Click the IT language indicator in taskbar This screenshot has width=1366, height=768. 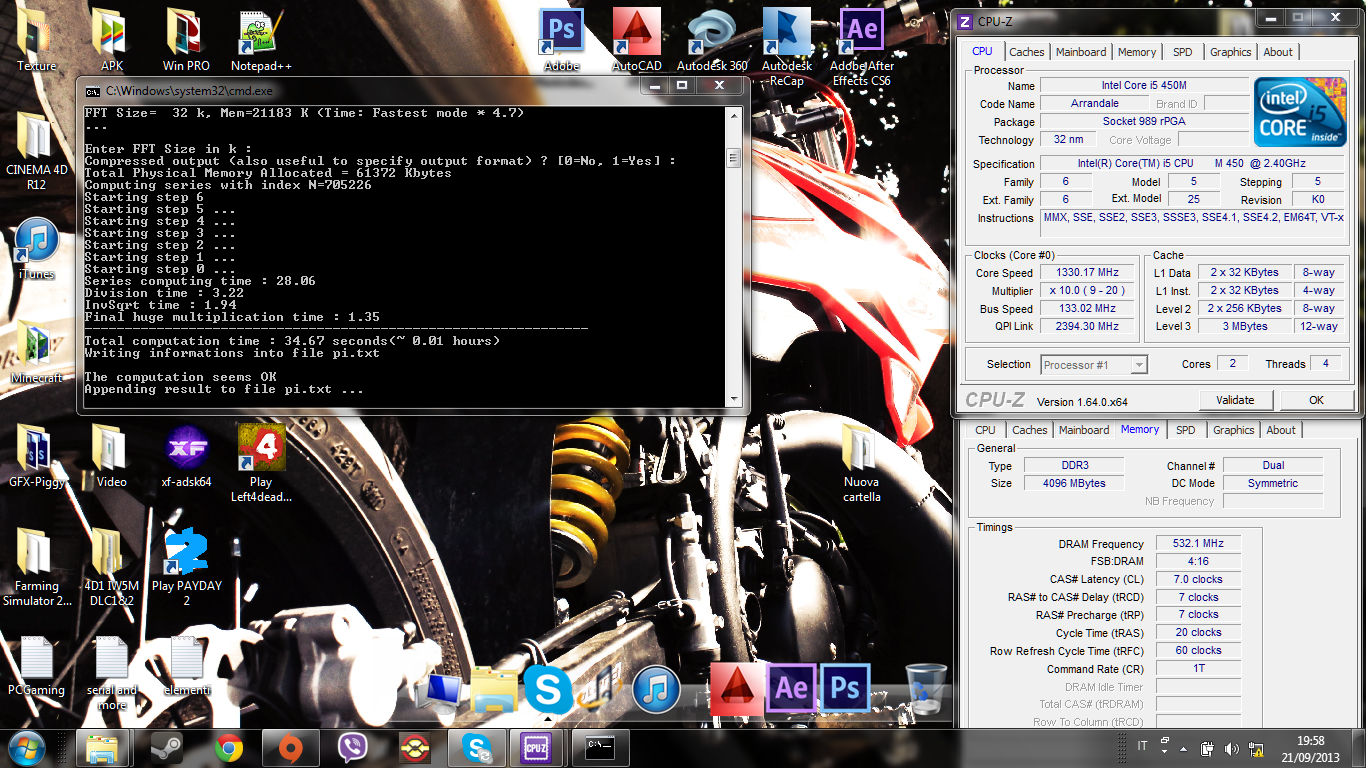pos(1143,748)
